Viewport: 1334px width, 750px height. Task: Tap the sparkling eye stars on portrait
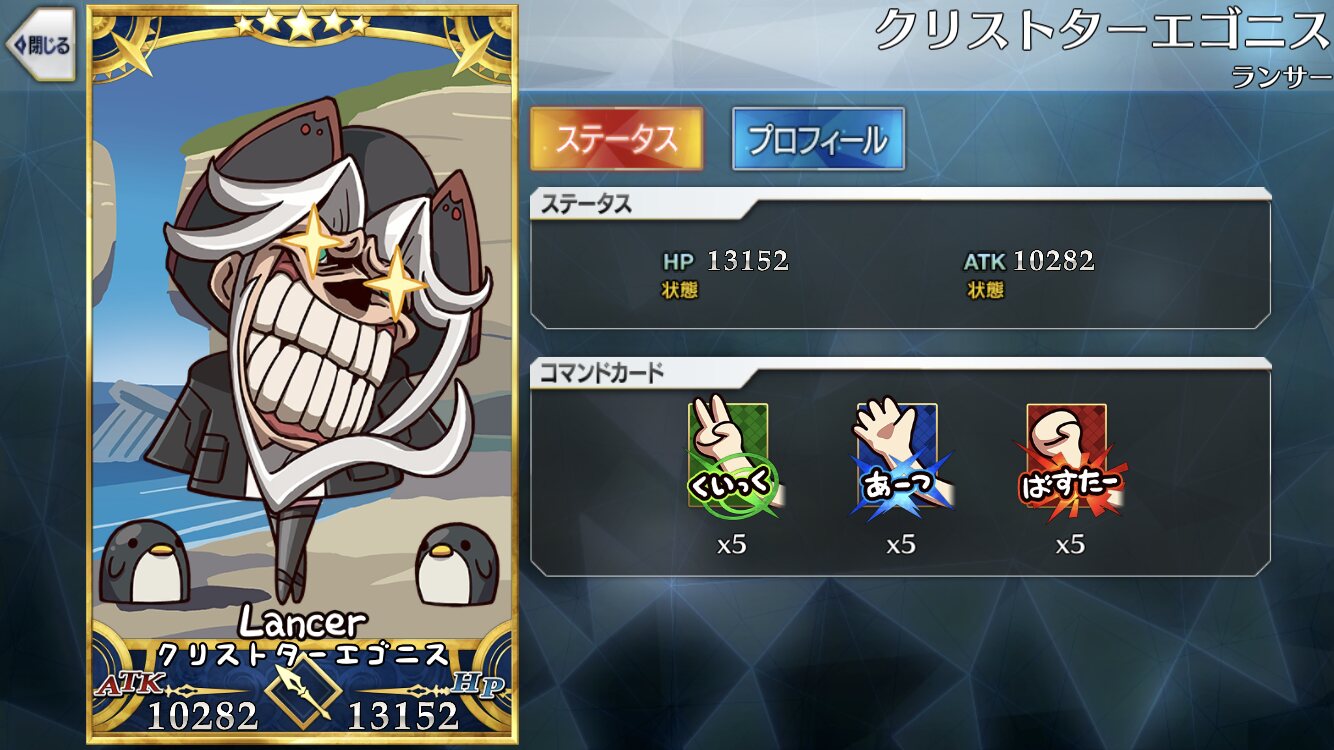click(357, 258)
